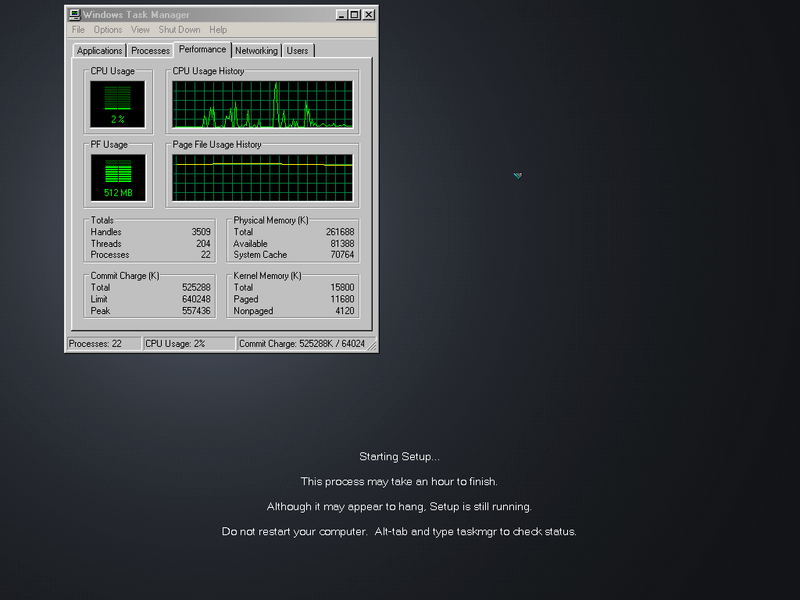Select the Networking tab
This screenshot has height=600, width=800.
coord(256,51)
